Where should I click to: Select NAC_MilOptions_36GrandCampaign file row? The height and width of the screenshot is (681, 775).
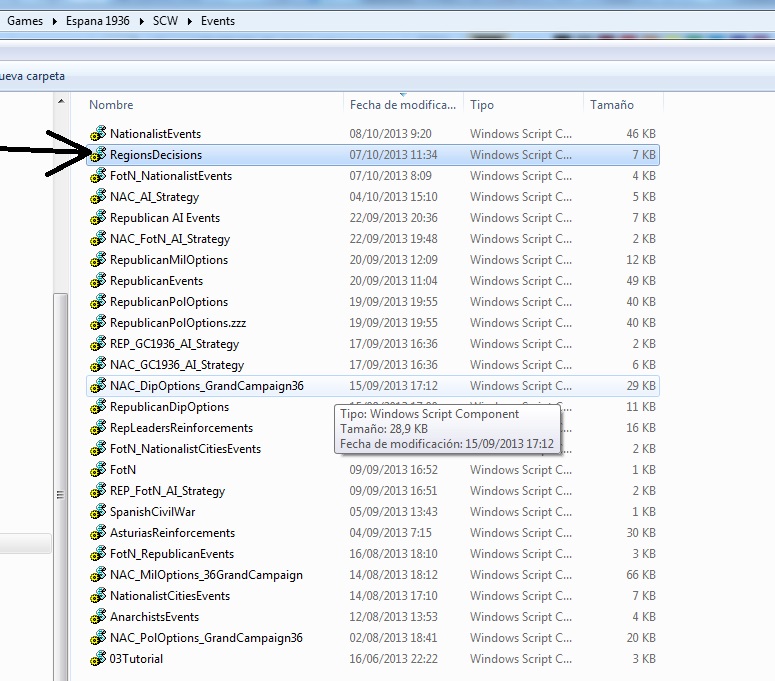206,575
